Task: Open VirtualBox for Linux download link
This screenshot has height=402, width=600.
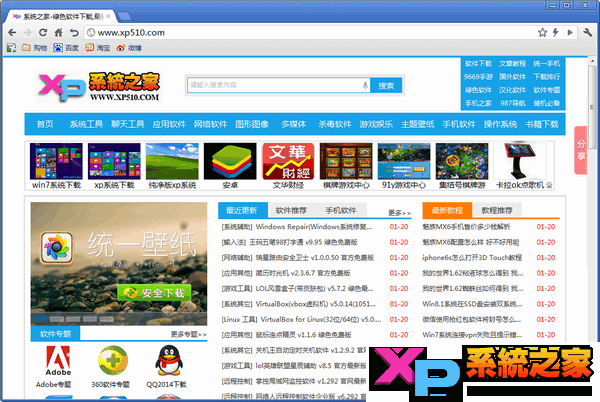Action: 321,319
